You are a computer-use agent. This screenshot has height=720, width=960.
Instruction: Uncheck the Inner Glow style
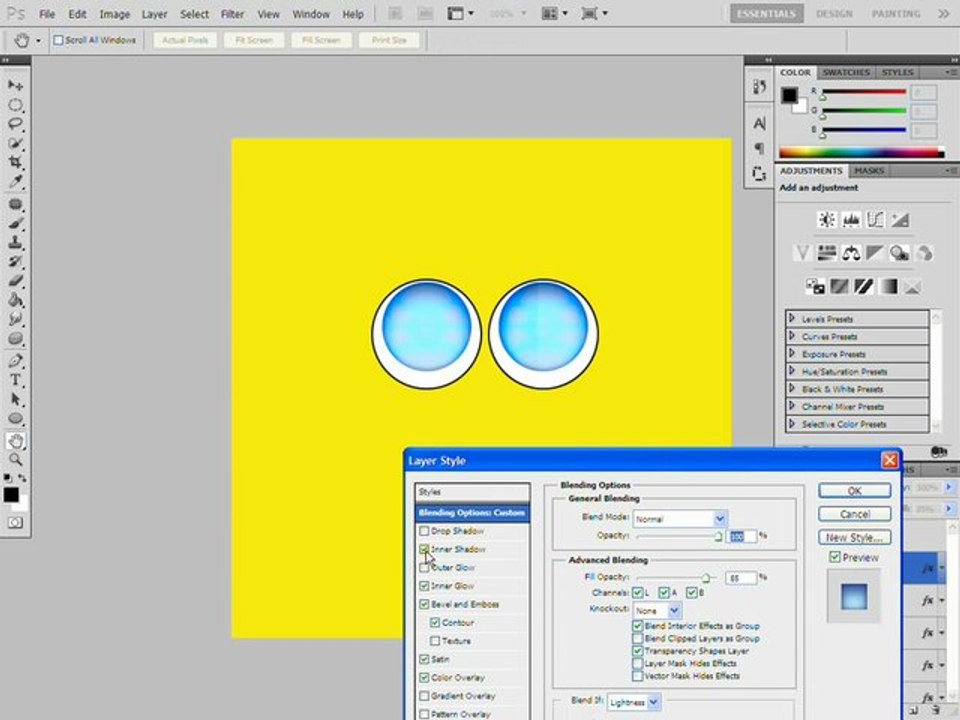(x=424, y=586)
